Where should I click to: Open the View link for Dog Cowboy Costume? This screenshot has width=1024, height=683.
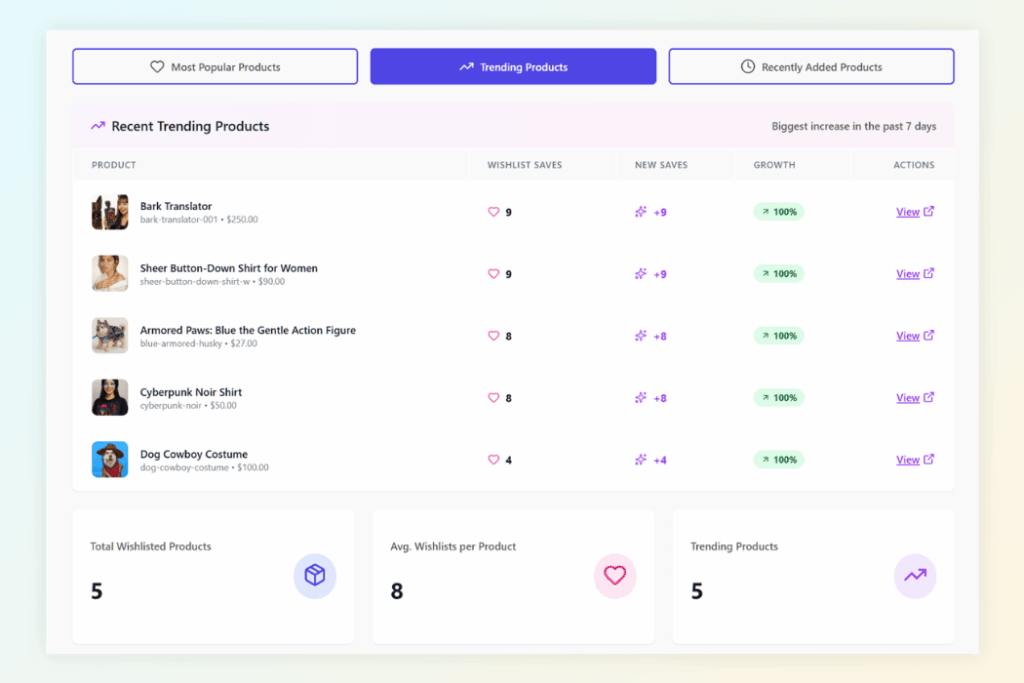click(x=908, y=460)
